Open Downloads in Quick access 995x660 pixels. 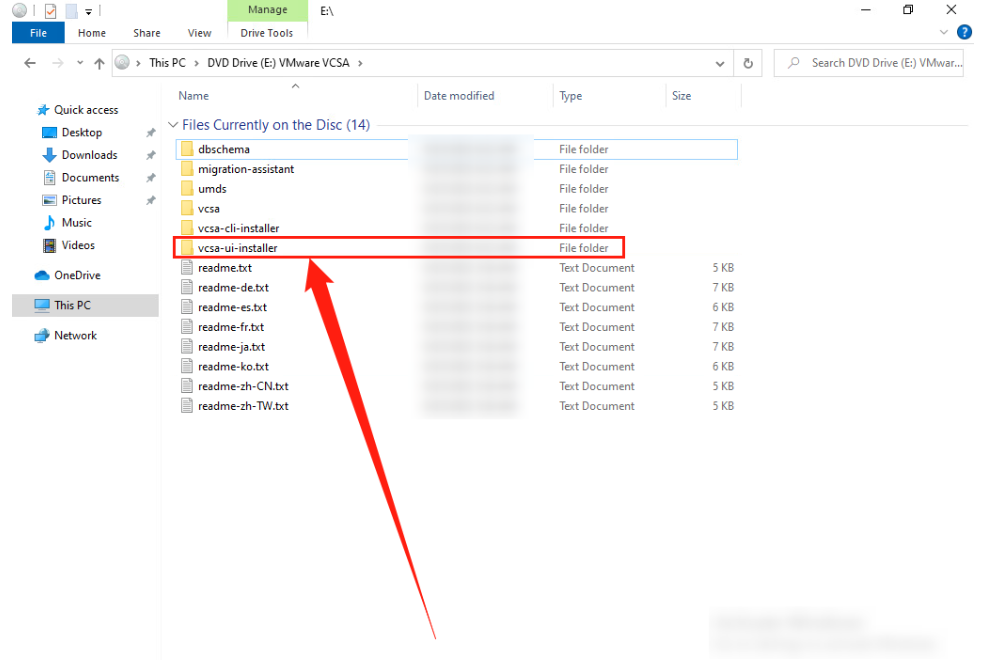click(x=89, y=155)
